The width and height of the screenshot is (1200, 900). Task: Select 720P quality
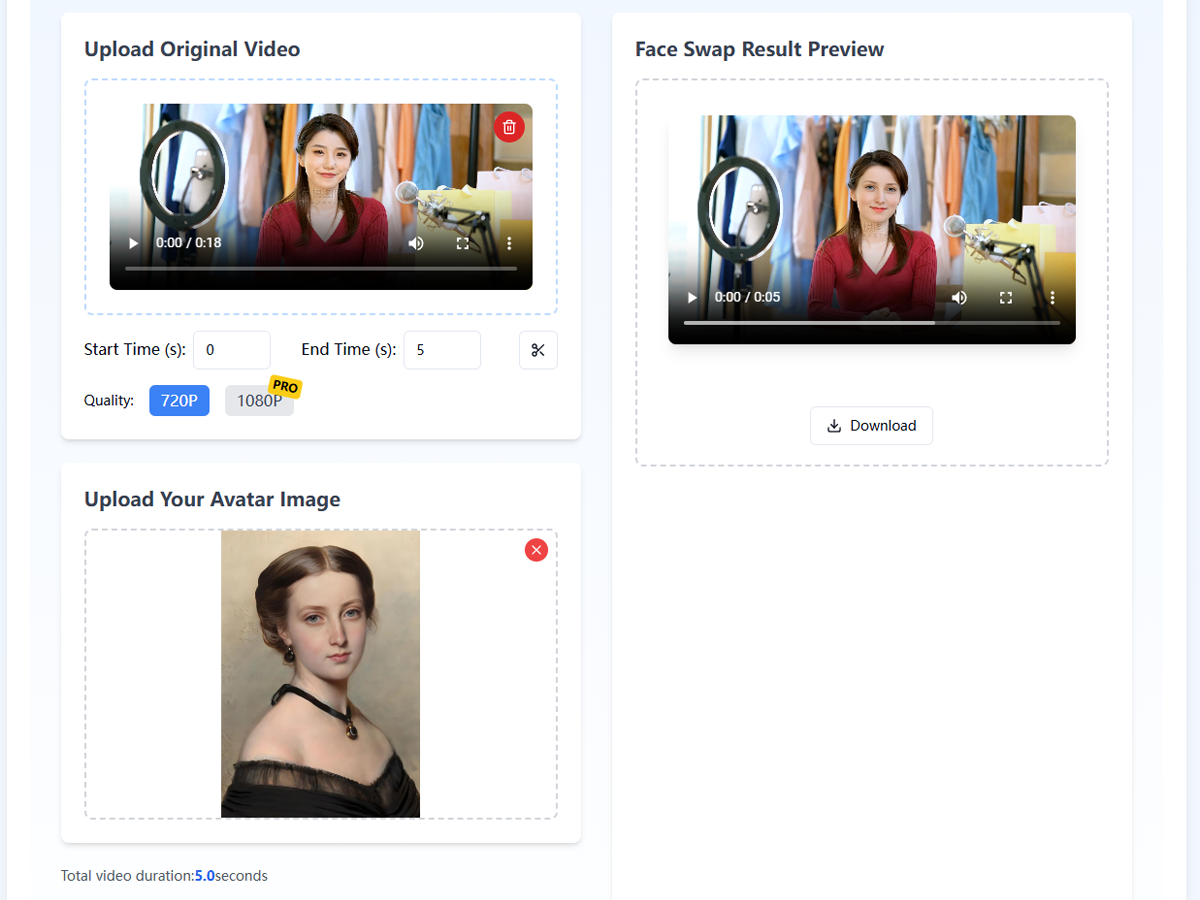point(179,400)
